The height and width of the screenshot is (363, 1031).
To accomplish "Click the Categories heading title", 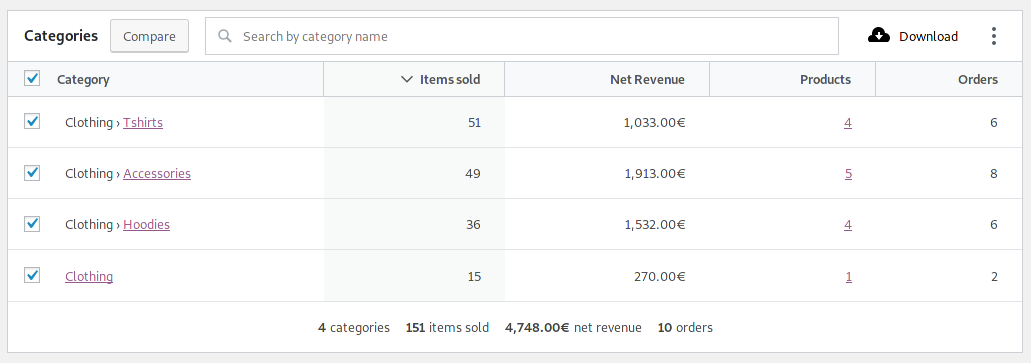I will coord(61,36).
